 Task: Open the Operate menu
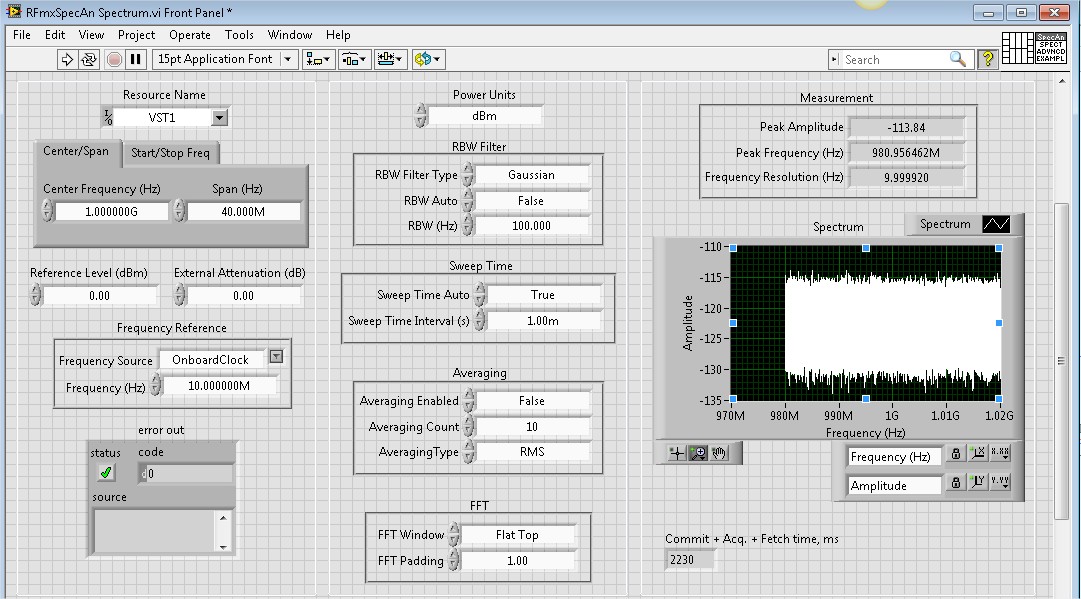tap(190, 34)
